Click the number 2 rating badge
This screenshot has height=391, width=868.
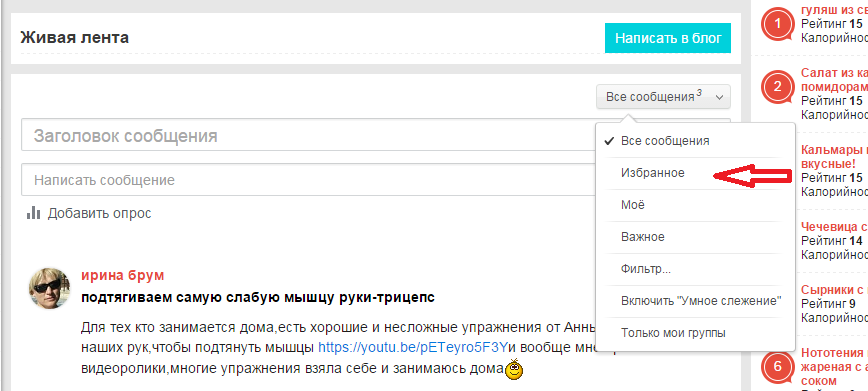[779, 87]
